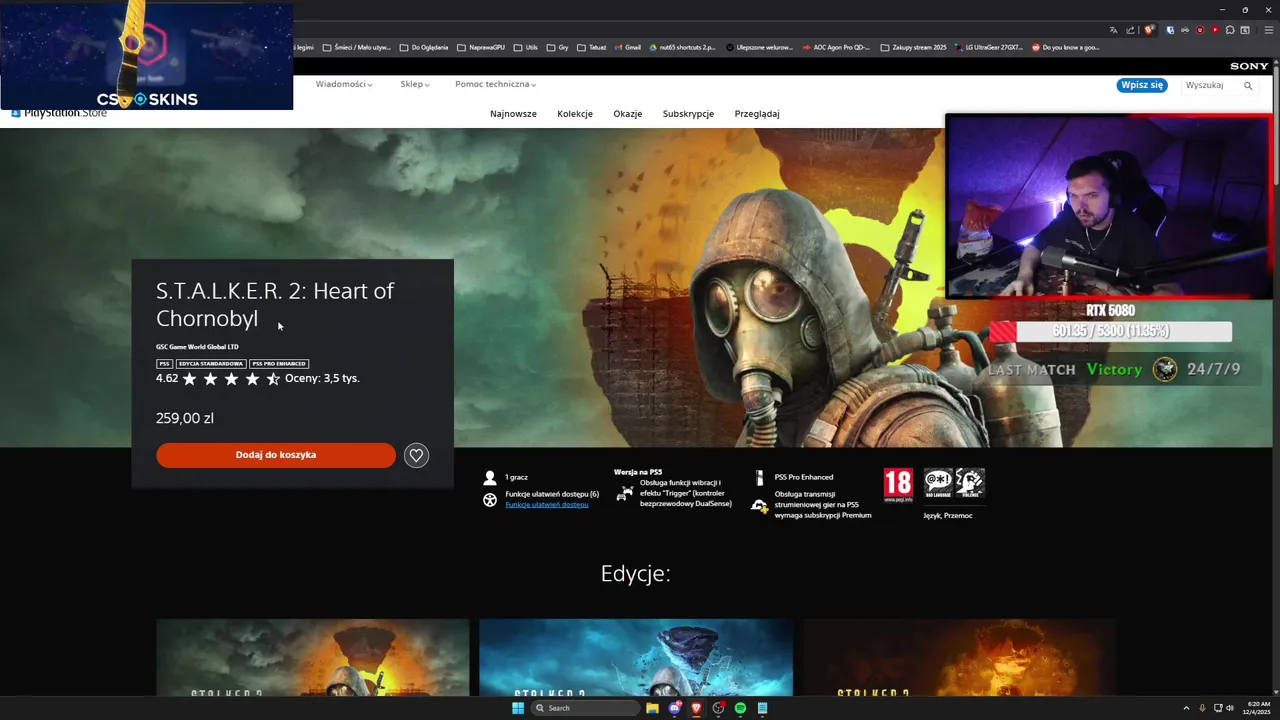
Task: Open first edition thumbnail under Edycje
Action: click(x=313, y=657)
